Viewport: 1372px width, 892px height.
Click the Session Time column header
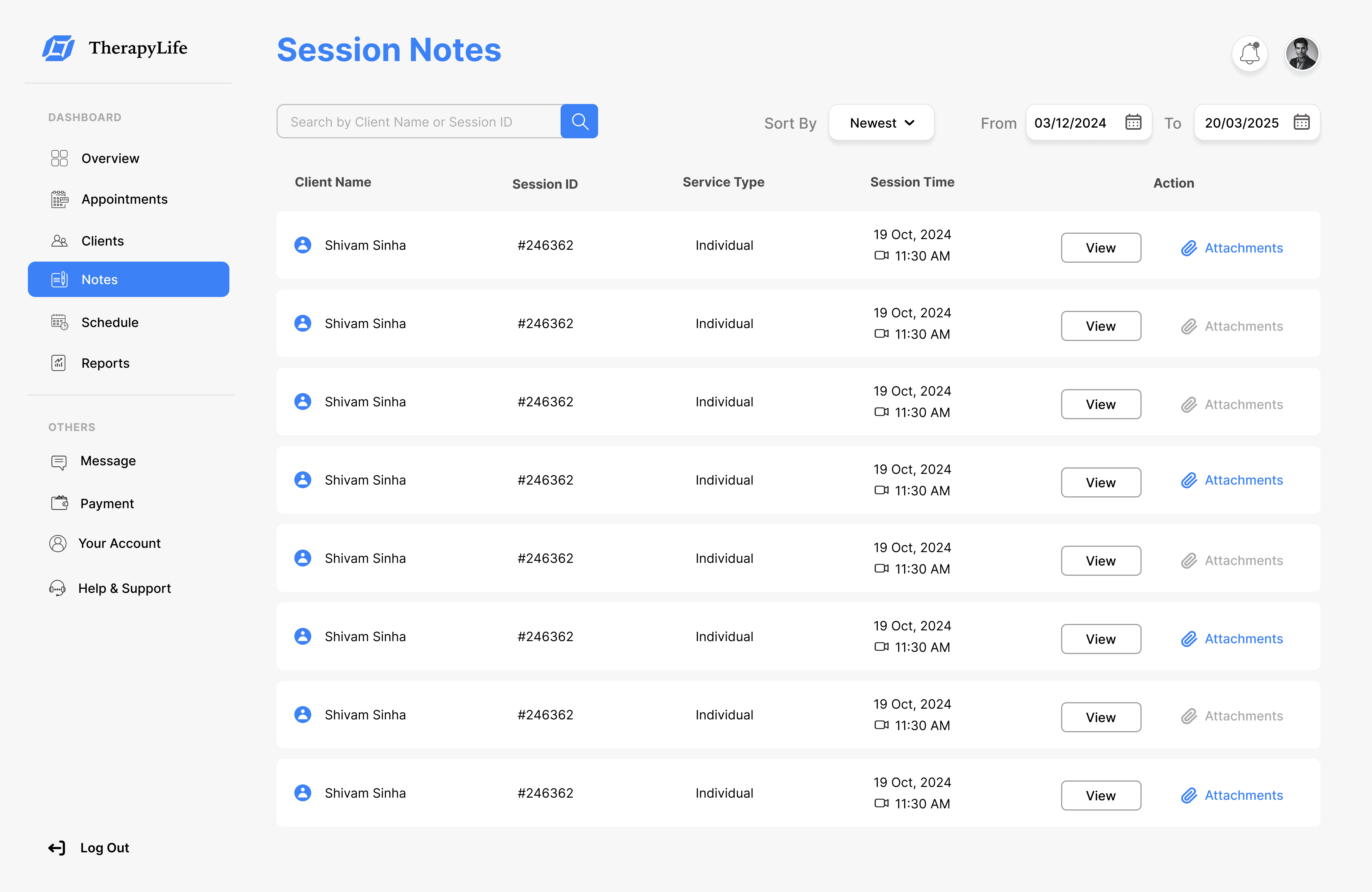(912, 182)
